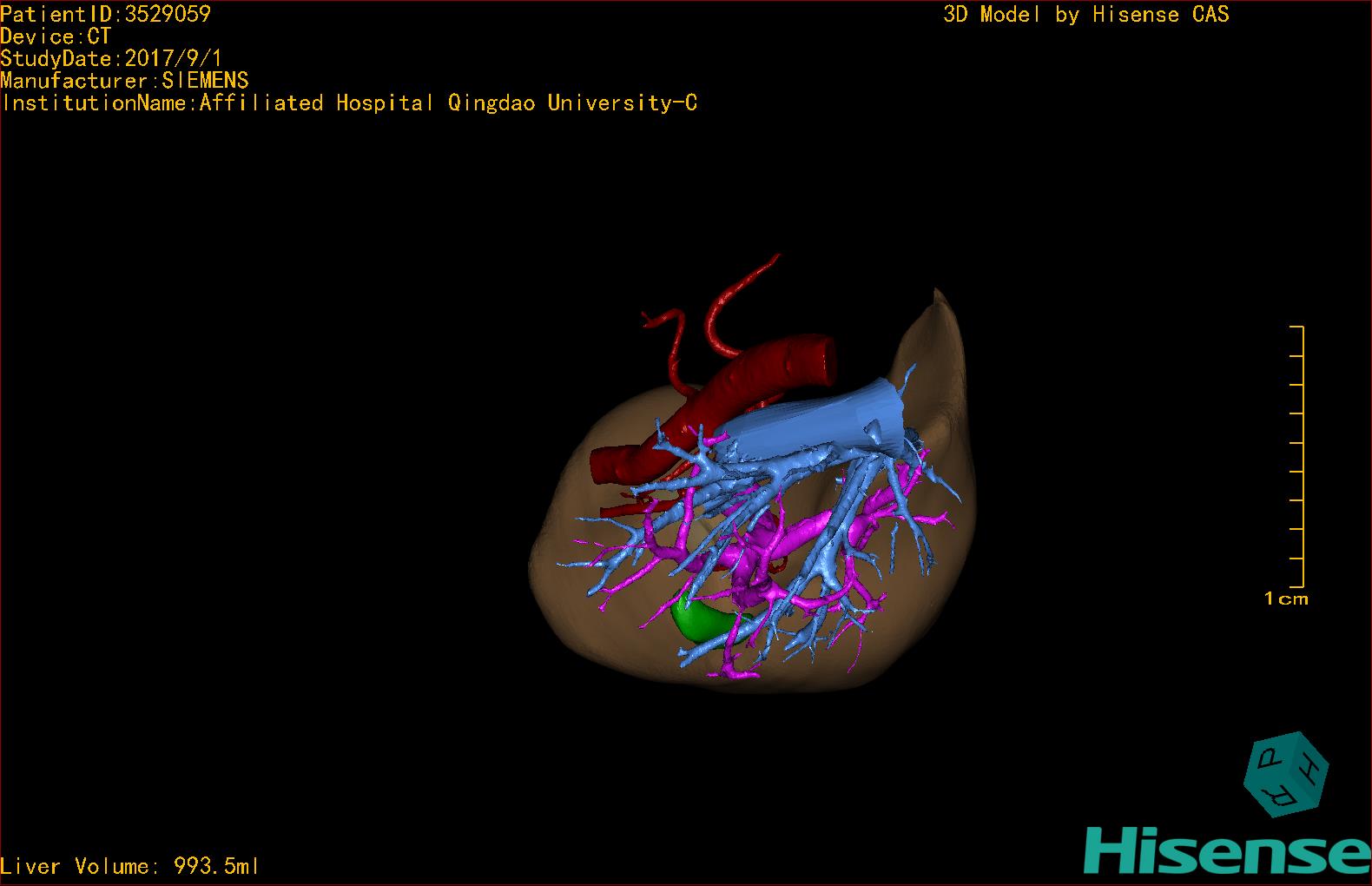Click the vertical scale ruler
1372x886 pixels.
point(1297,457)
